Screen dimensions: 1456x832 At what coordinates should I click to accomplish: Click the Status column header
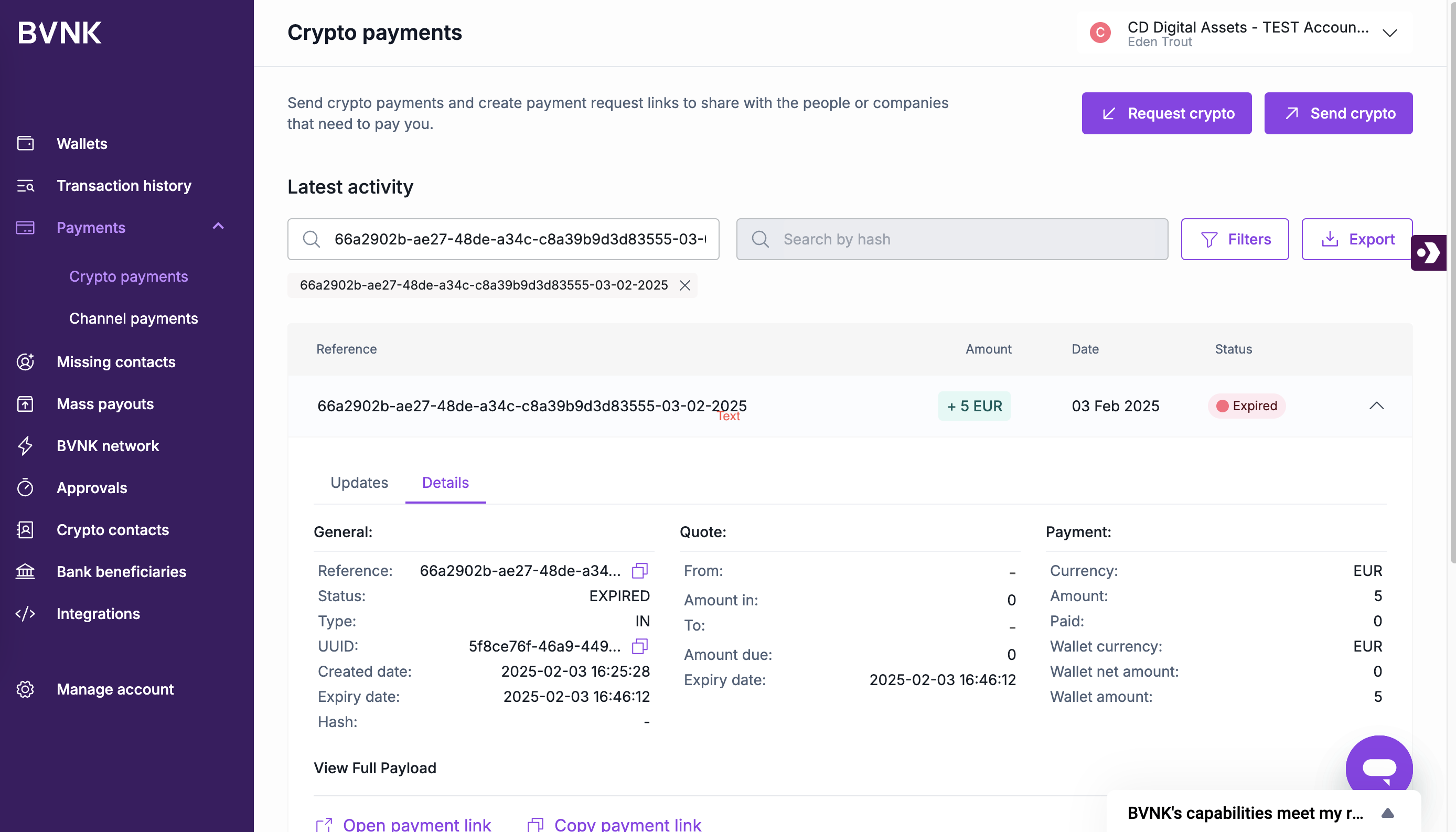1233,349
